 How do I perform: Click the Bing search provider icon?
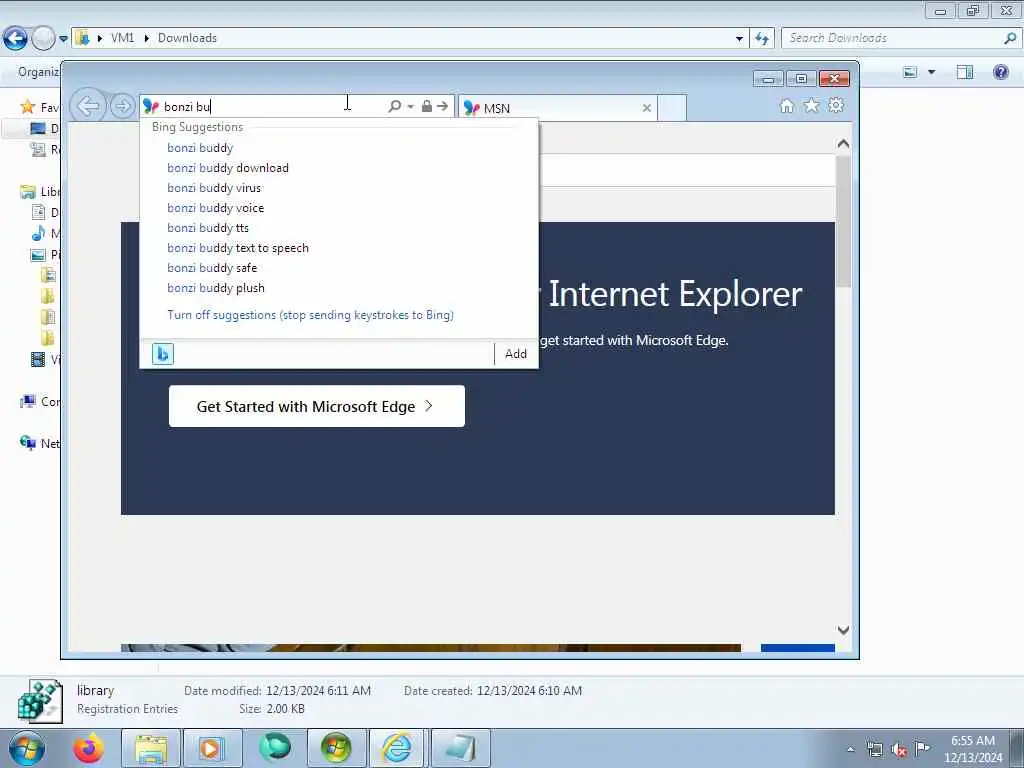point(163,354)
